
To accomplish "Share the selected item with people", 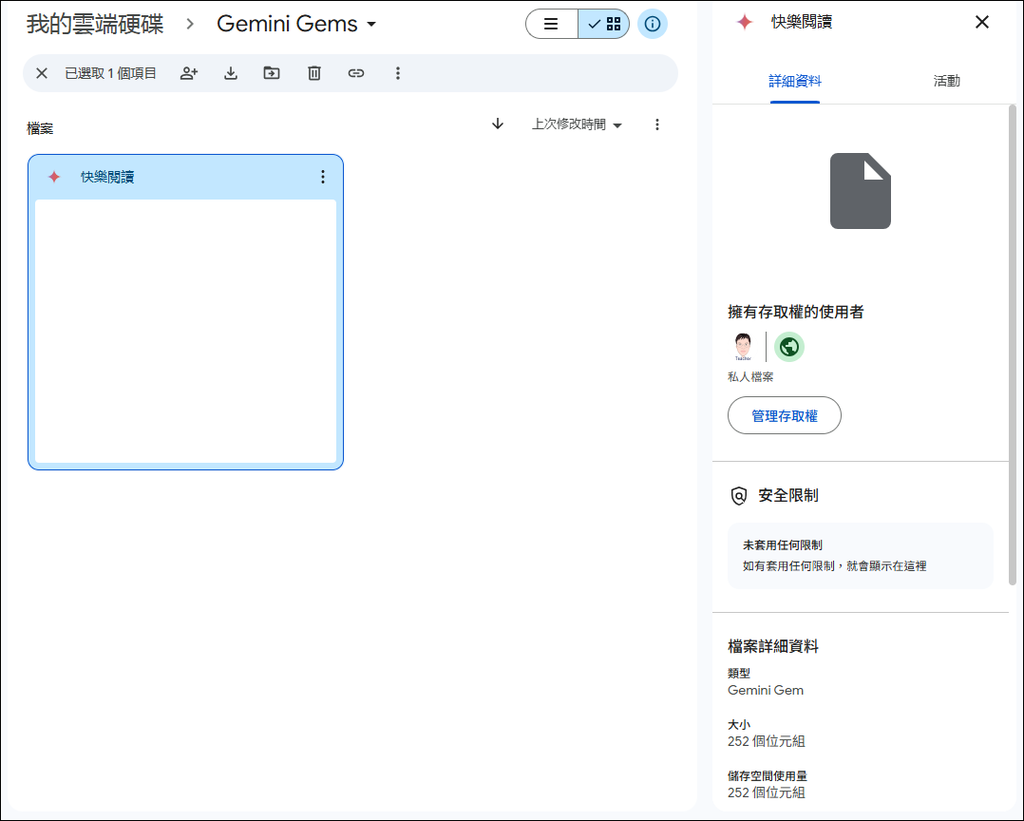I will 189,73.
